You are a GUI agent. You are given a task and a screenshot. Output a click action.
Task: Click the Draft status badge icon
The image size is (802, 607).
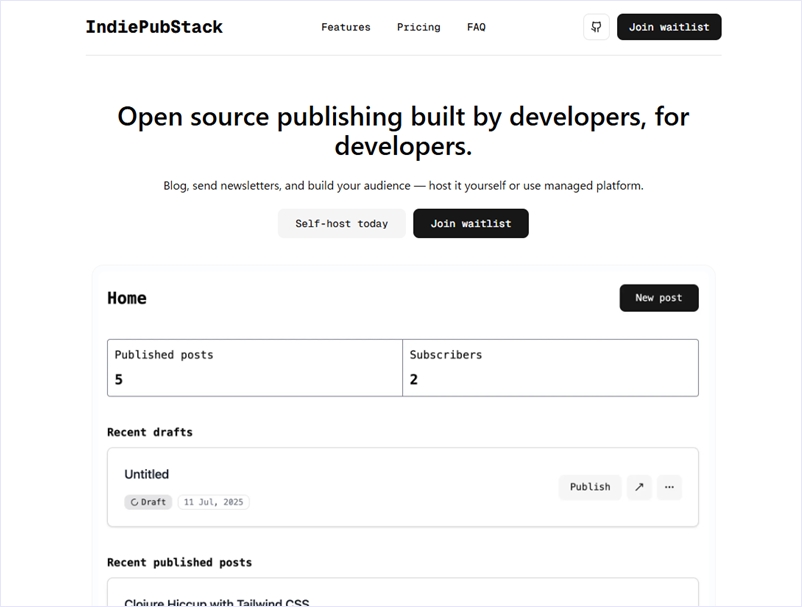(x=133, y=502)
